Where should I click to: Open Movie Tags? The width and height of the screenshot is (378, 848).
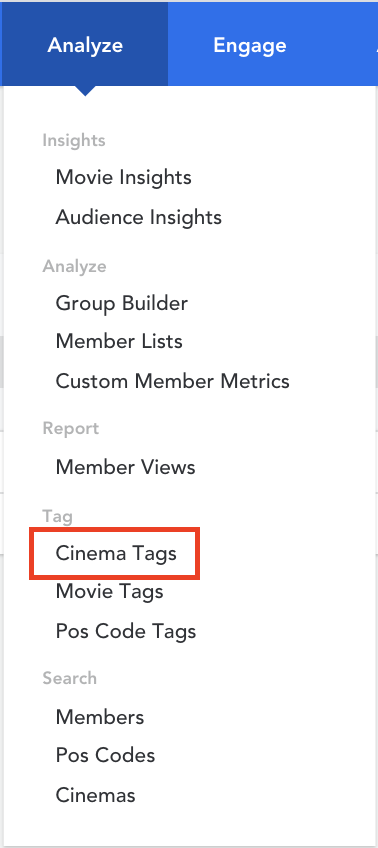click(x=109, y=591)
